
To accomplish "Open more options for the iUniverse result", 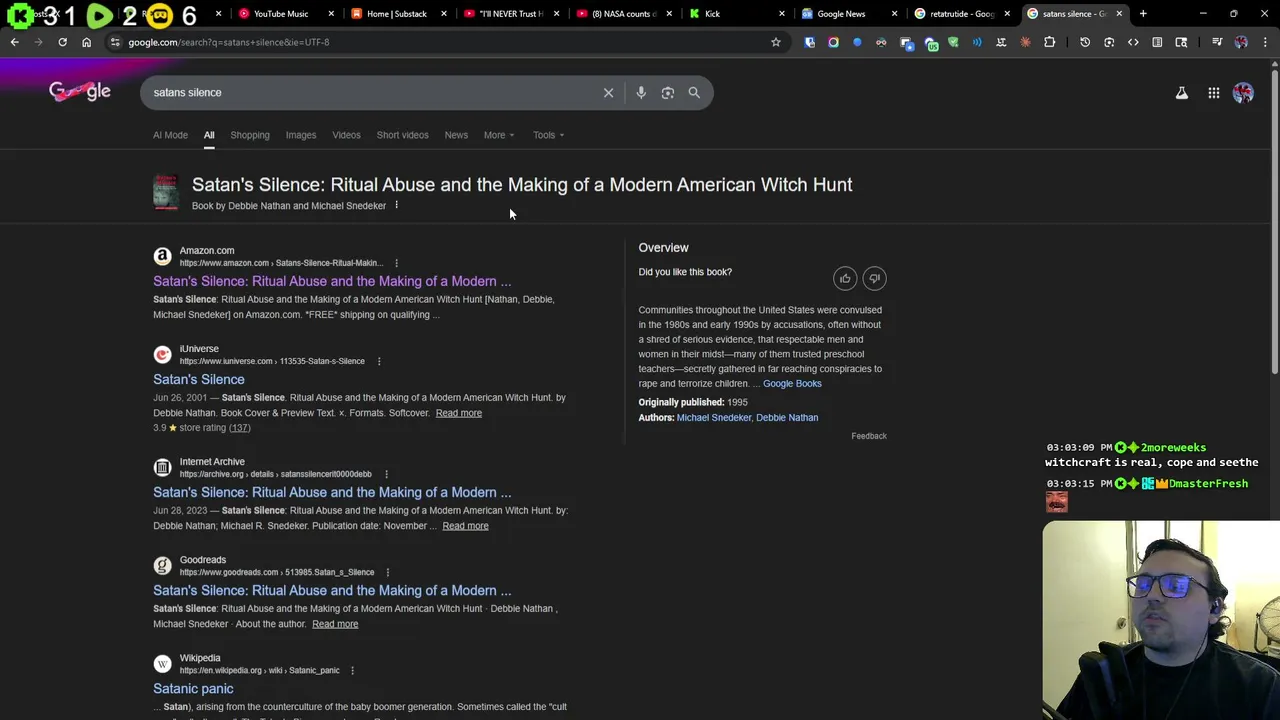I will (379, 361).
